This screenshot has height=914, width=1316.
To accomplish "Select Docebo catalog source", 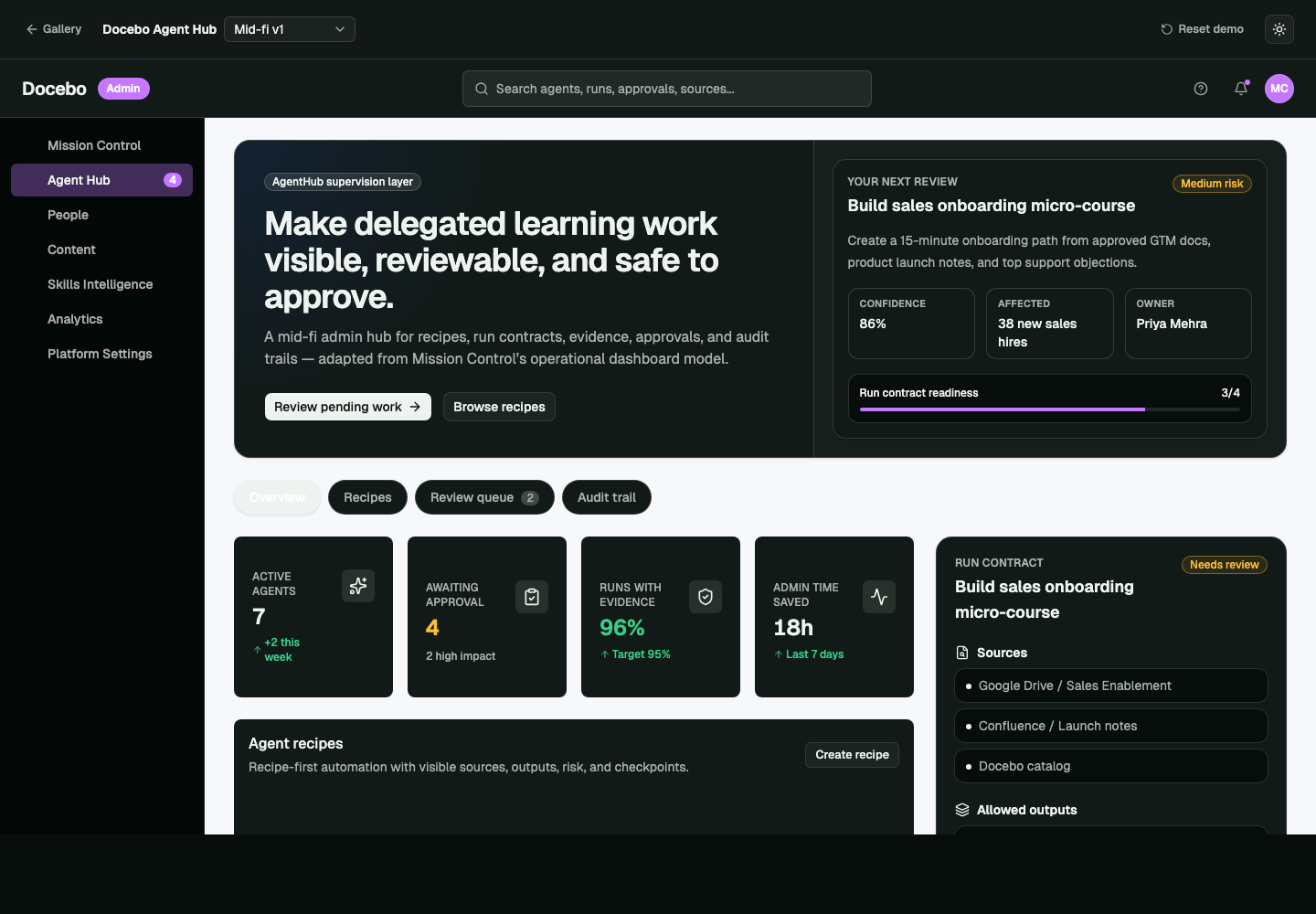I will point(1111,766).
